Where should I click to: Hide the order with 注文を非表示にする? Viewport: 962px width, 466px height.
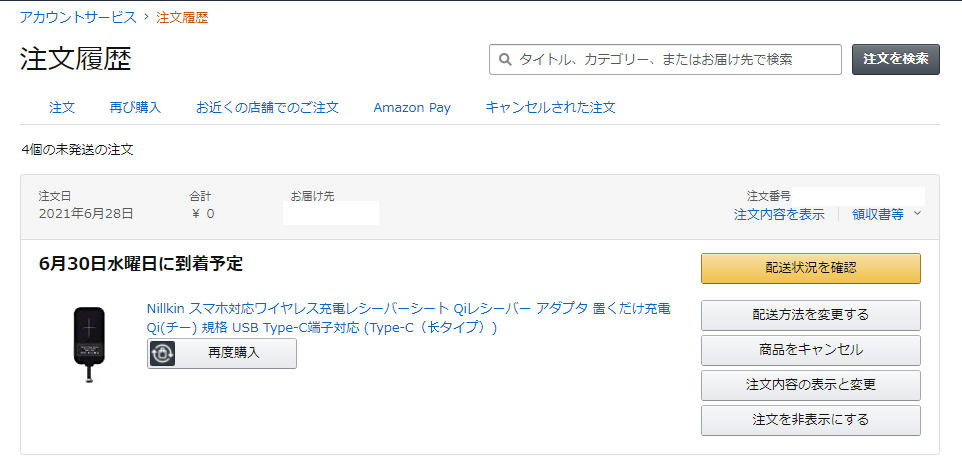pos(810,420)
